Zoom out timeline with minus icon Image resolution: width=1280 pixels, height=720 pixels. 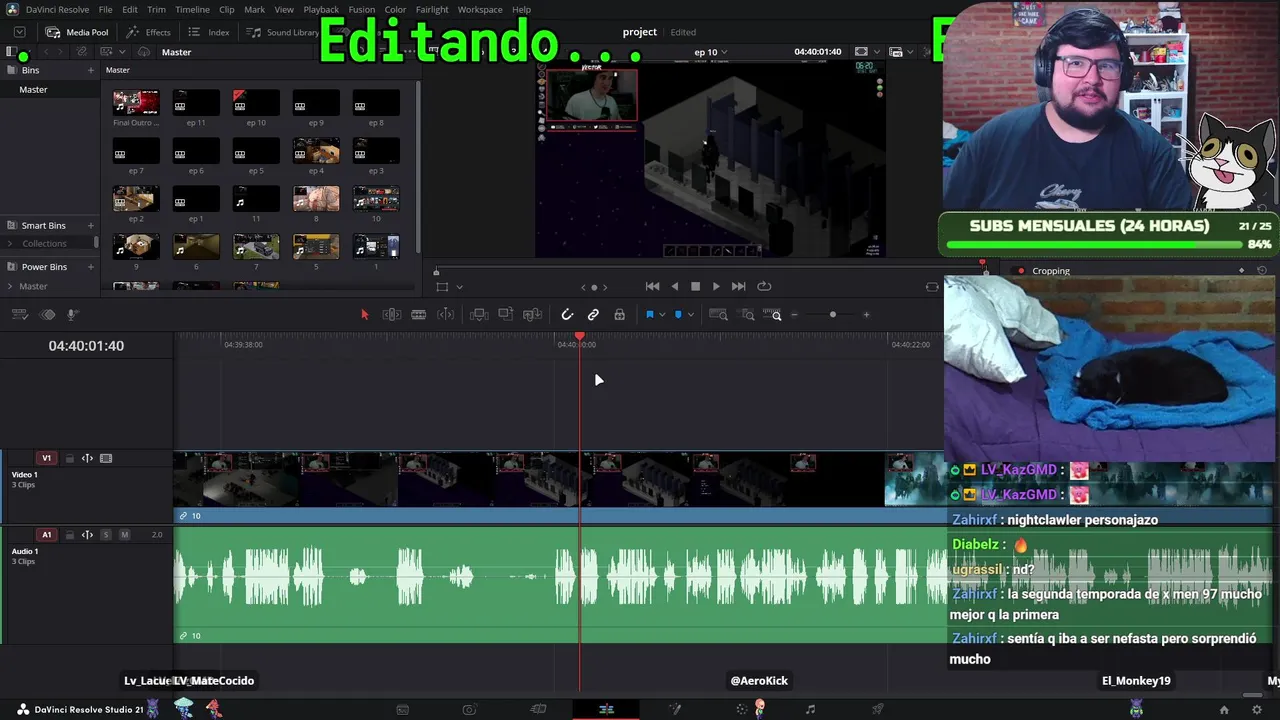795,315
